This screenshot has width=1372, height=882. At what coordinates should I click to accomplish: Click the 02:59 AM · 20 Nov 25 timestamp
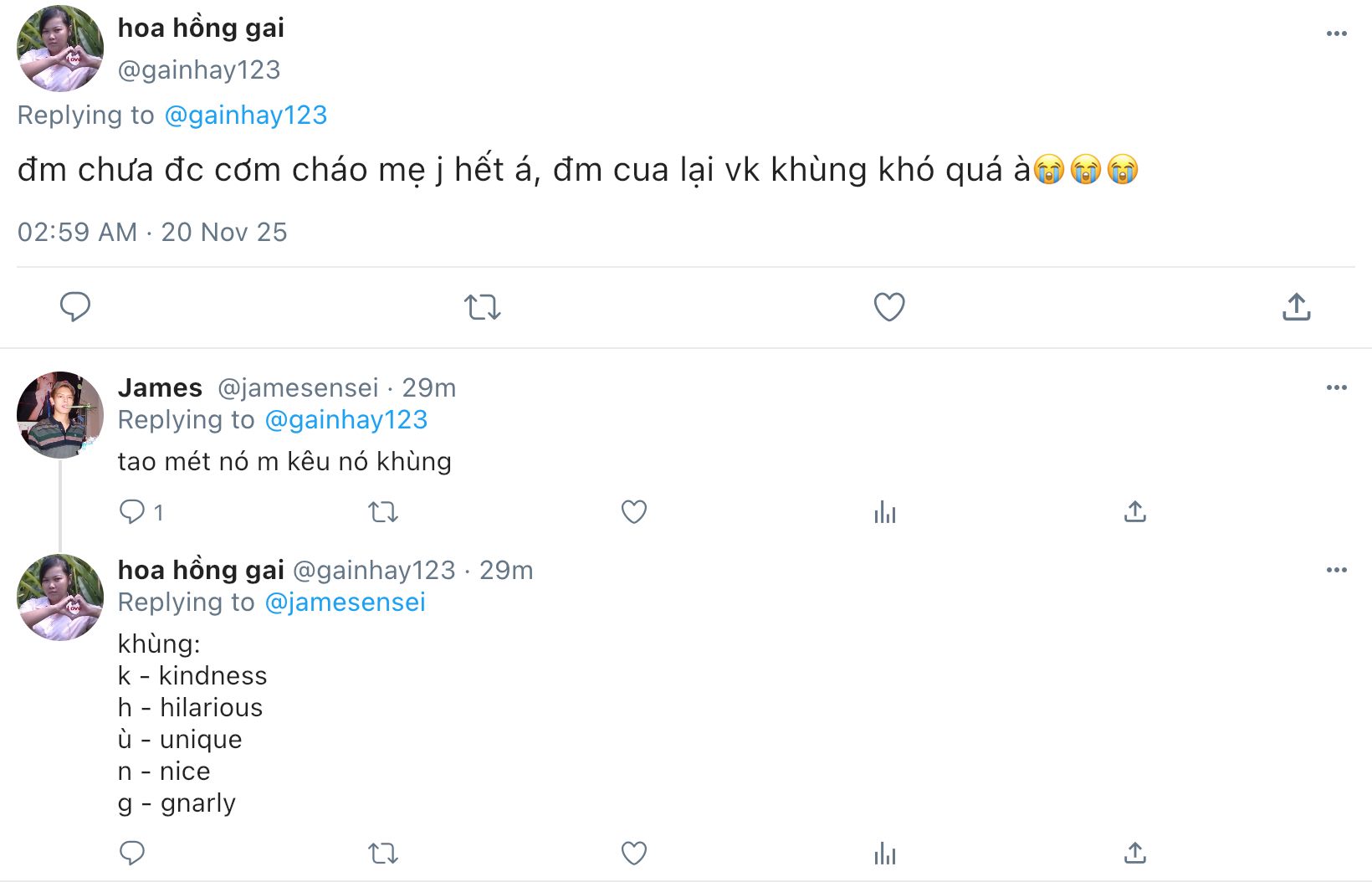pos(152,232)
